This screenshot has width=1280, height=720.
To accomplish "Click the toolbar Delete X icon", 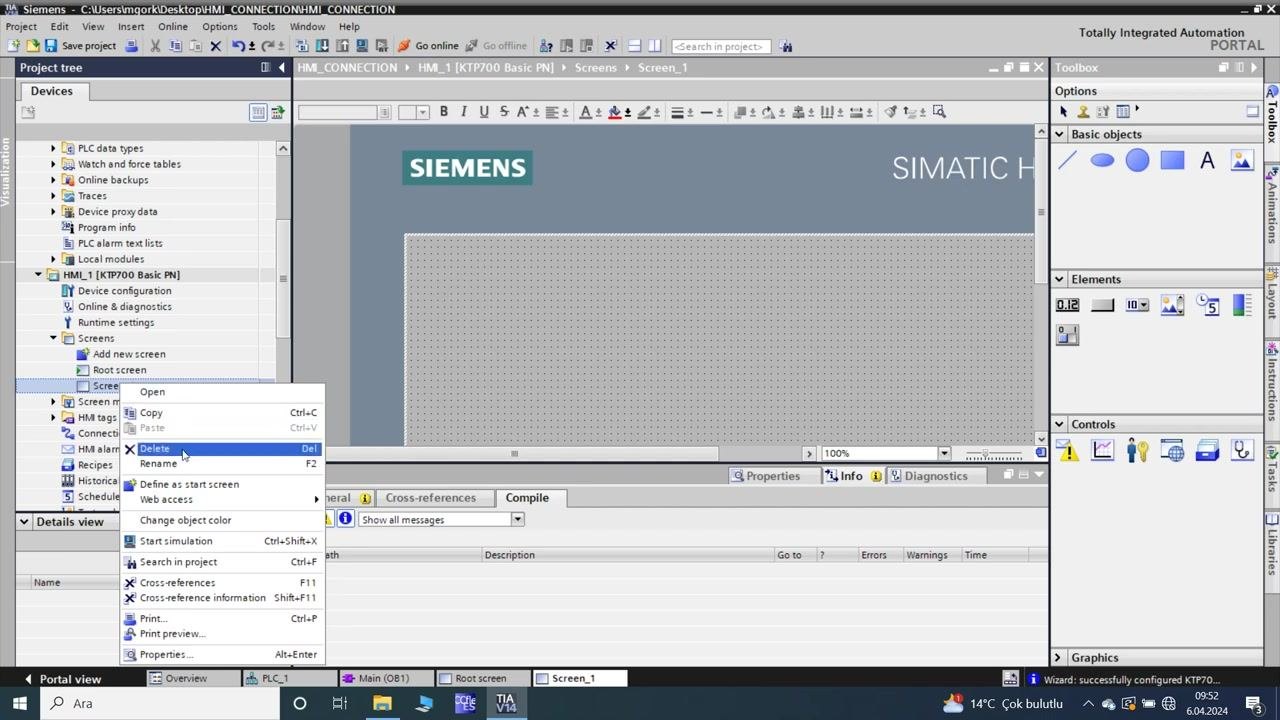I will 215,46.
